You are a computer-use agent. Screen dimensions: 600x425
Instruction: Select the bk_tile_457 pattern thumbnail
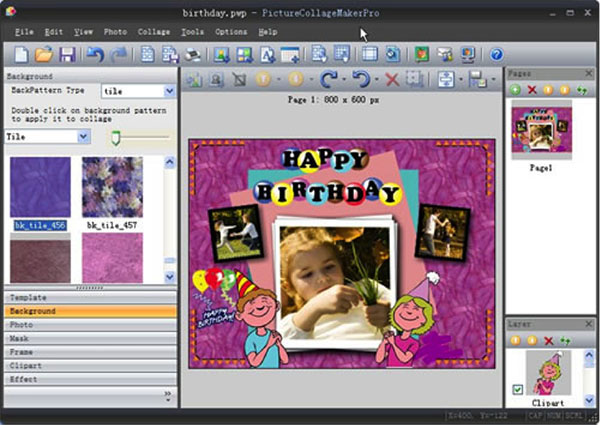click(112, 187)
